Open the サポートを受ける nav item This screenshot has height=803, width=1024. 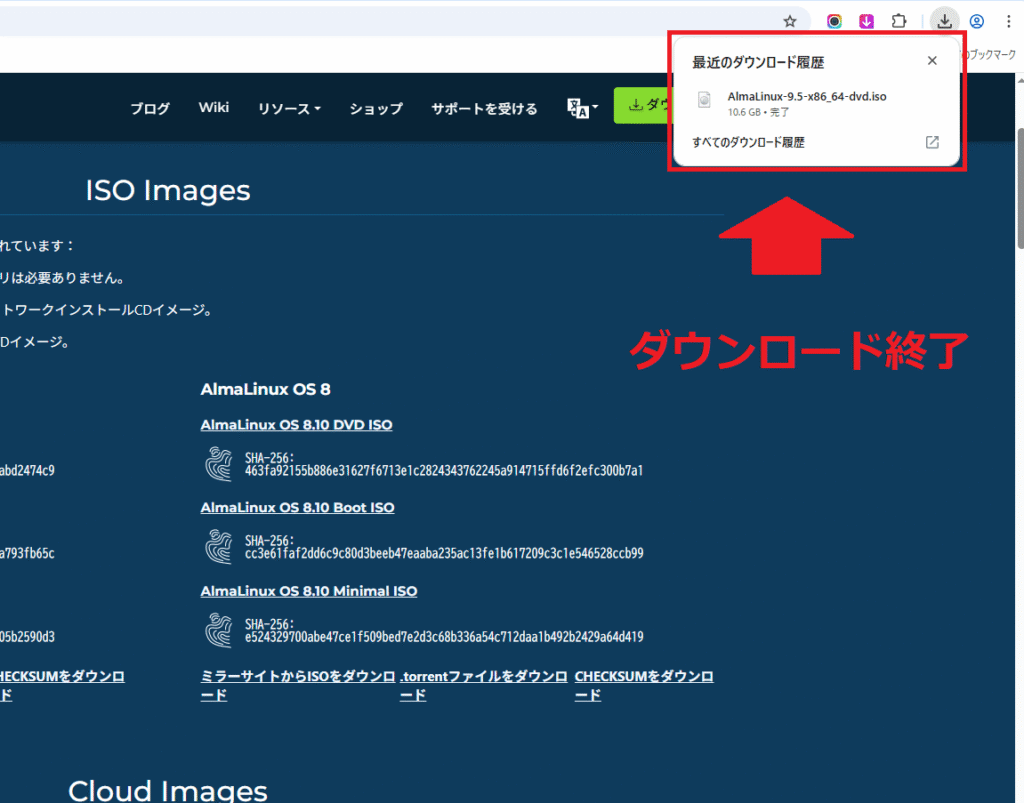click(x=484, y=108)
